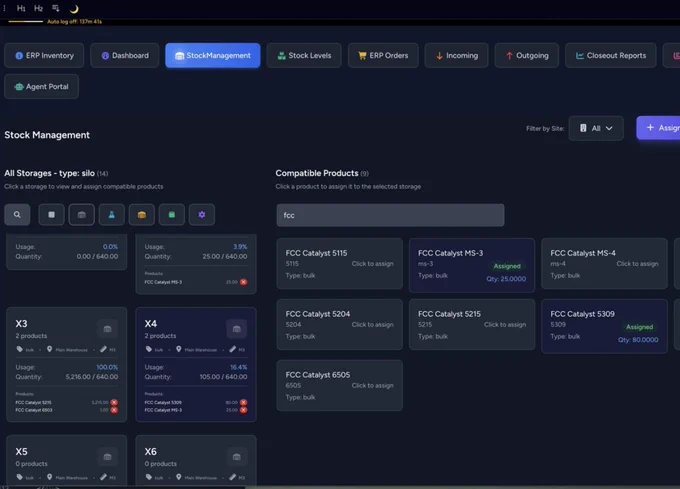Screen dimensions: 680x489
Task: Click the location pin icon on X6 card
Action: (x=179, y=477)
